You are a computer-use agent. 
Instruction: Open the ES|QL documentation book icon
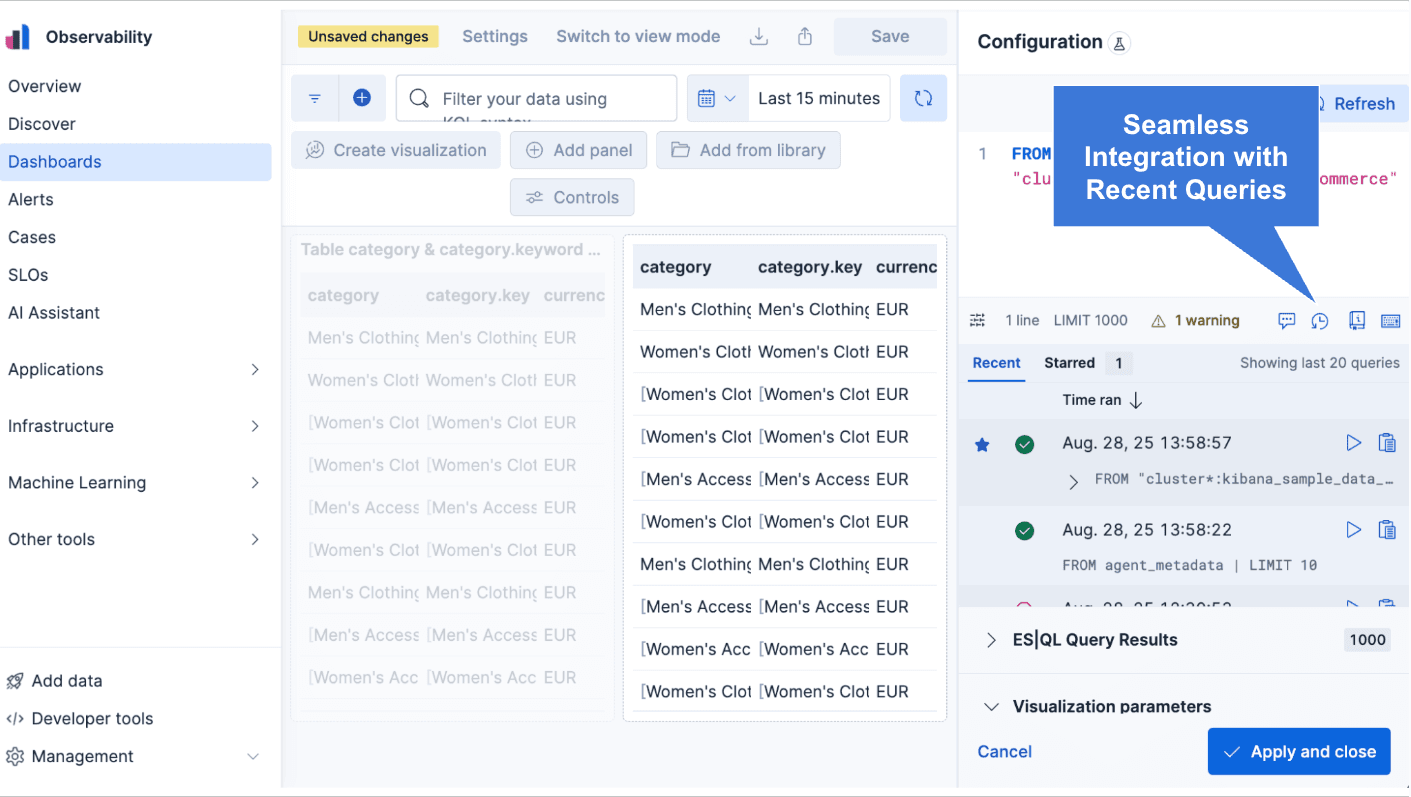[x=1356, y=320]
